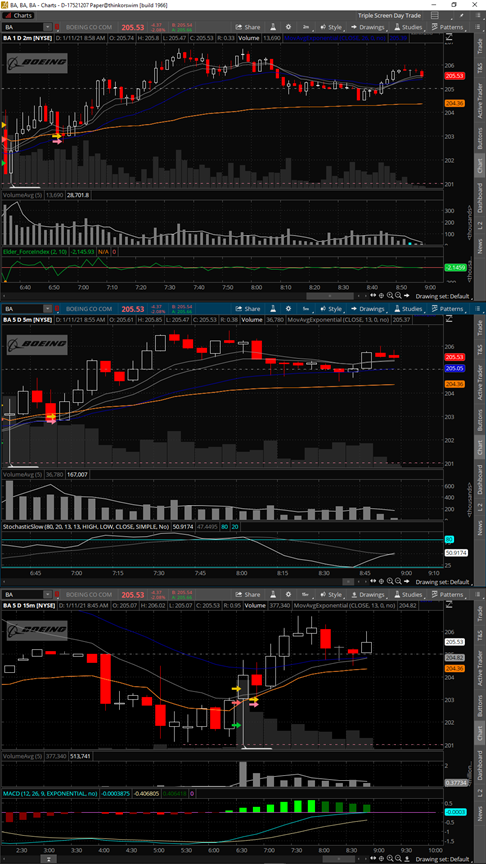The image size is (486, 864).
Task: Click symbol field BA in 2m chart
Action: [22, 27]
